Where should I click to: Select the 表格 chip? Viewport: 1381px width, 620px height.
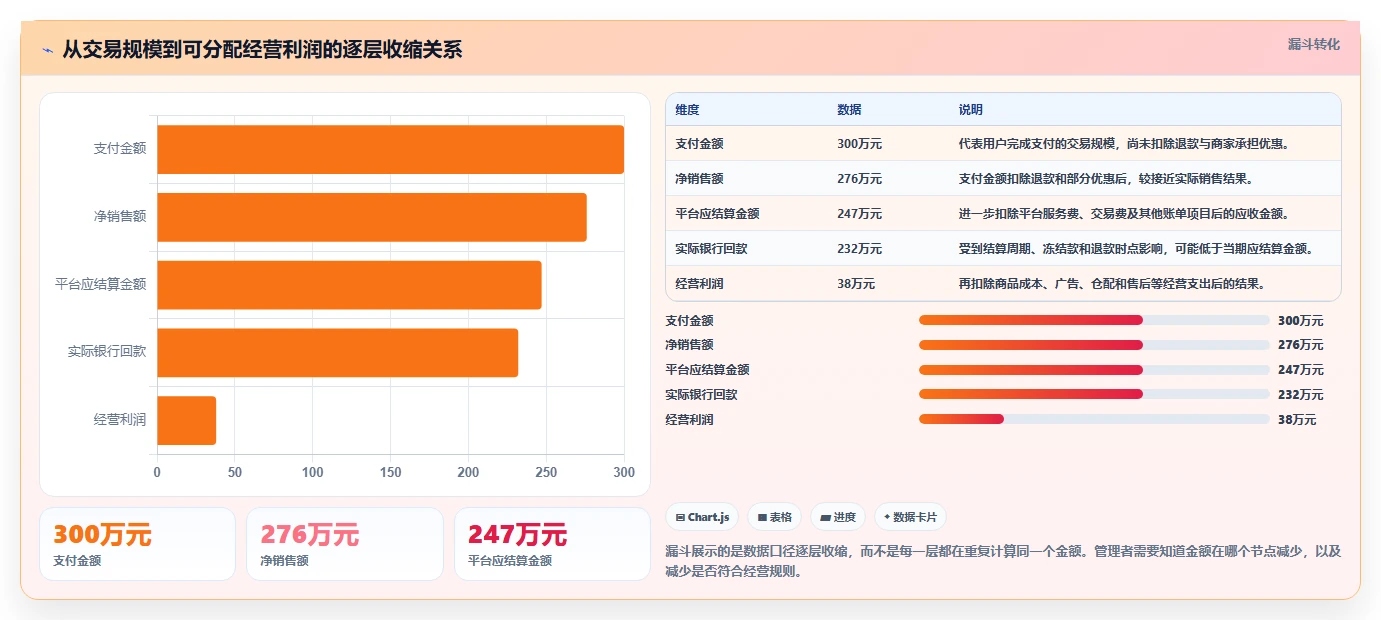774,517
